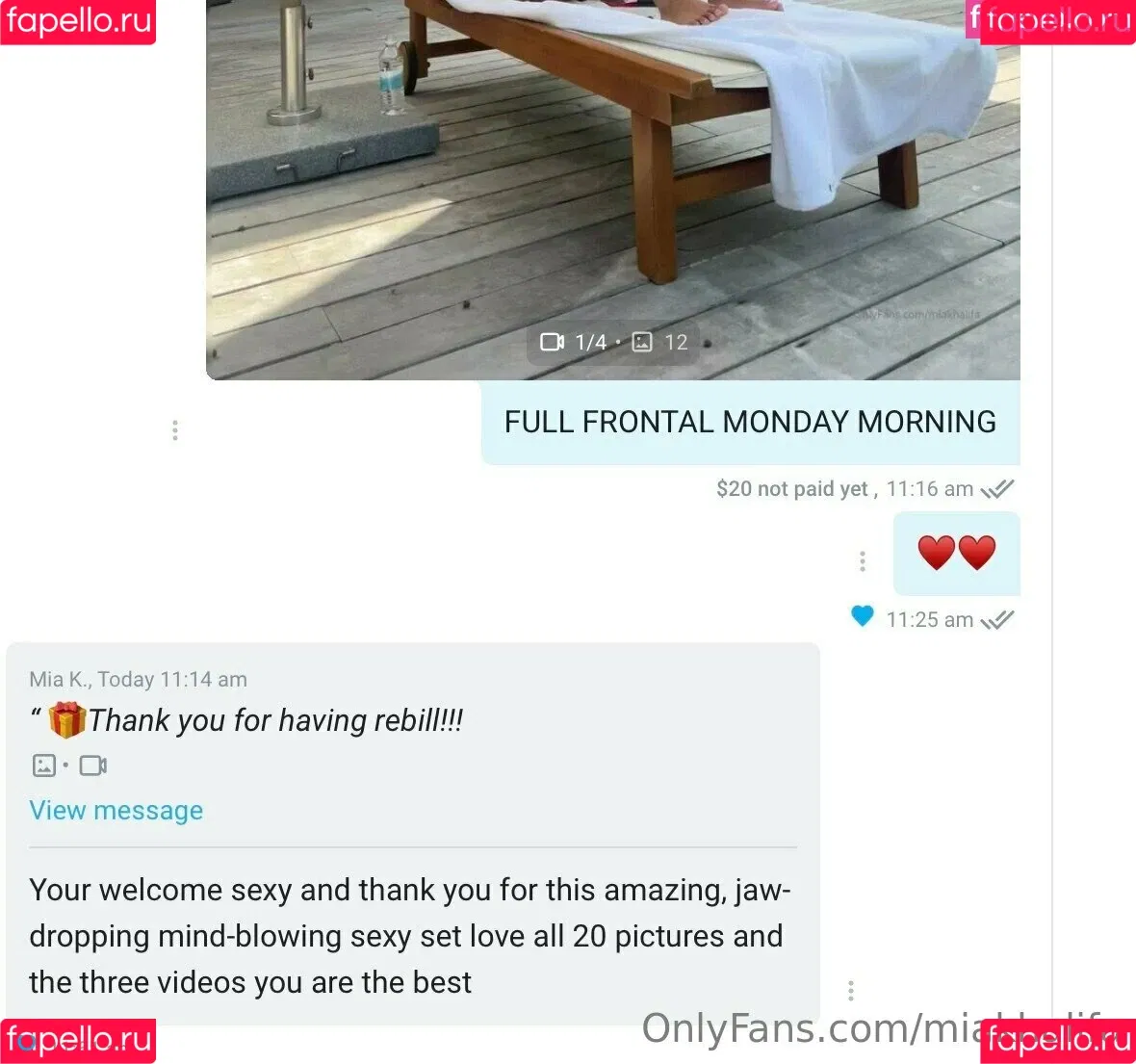
Task: Click the image count icon showing 12
Action: pyautogui.click(x=642, y=342)
